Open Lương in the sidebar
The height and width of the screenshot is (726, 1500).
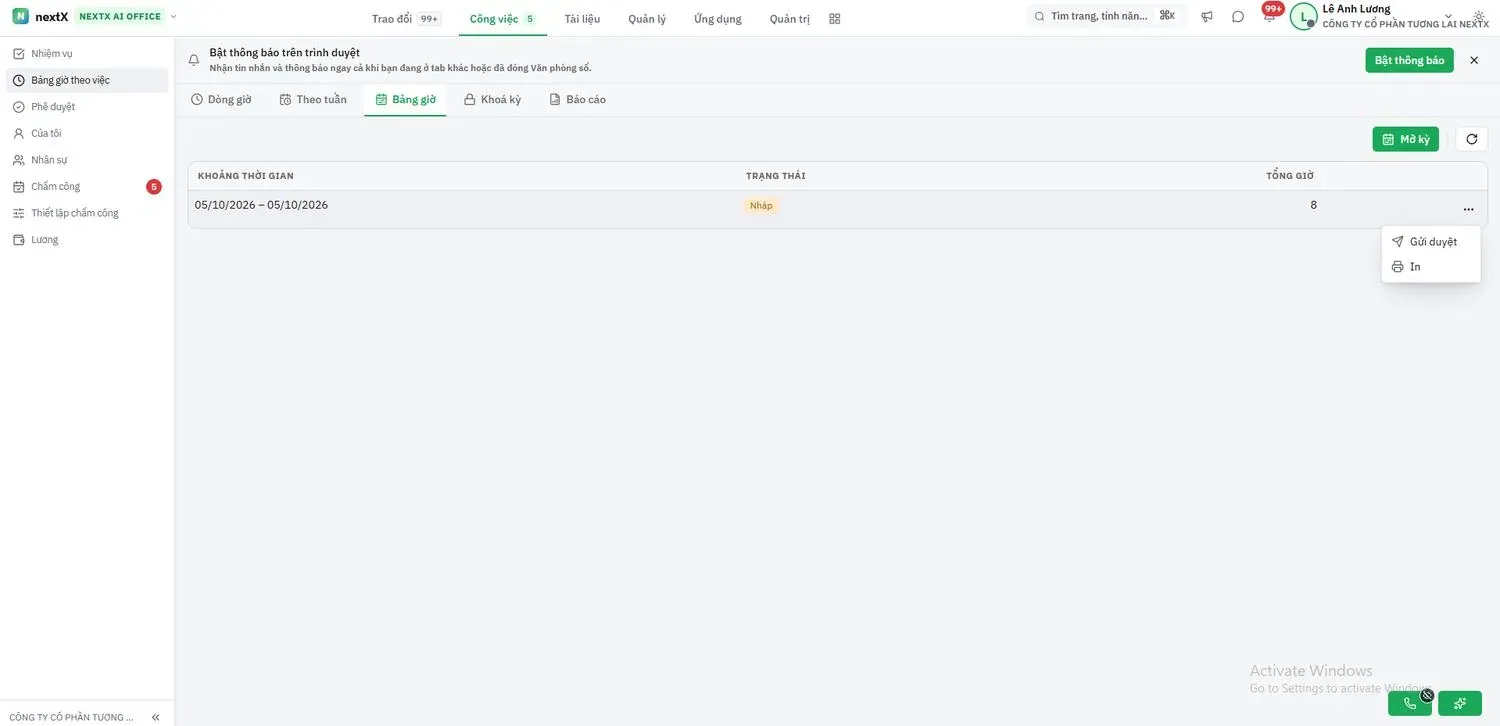point(87,240)
